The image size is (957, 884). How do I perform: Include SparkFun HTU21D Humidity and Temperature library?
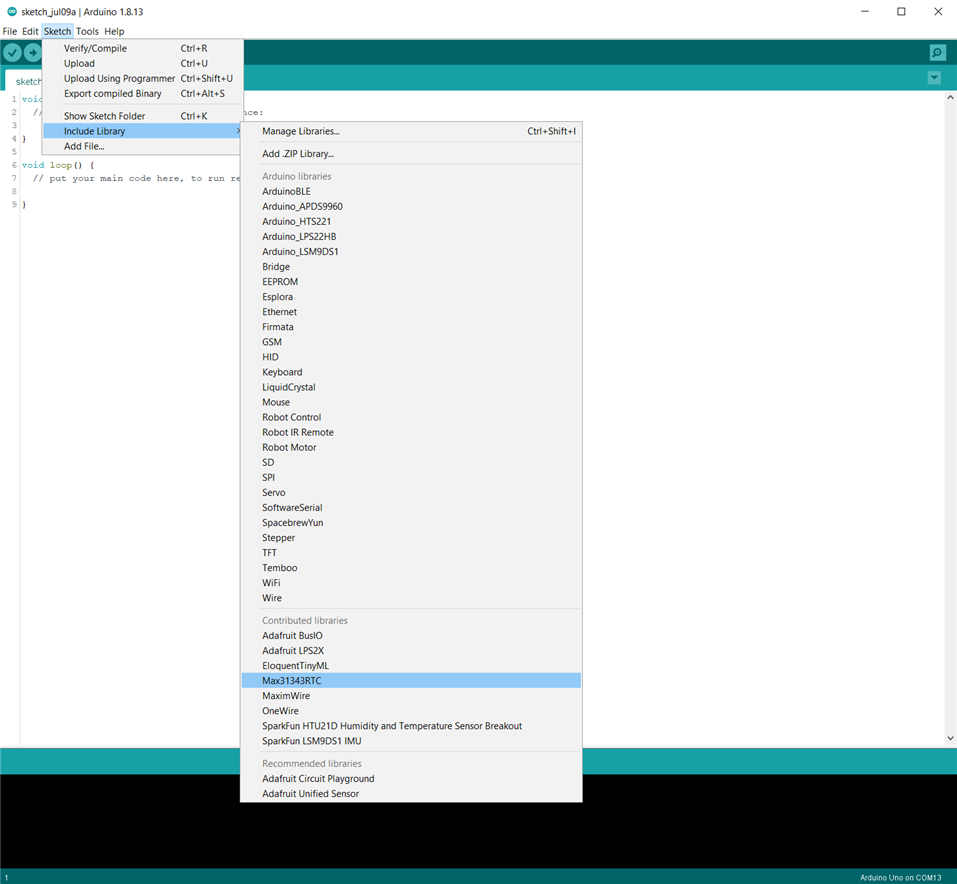pos(411,726)
